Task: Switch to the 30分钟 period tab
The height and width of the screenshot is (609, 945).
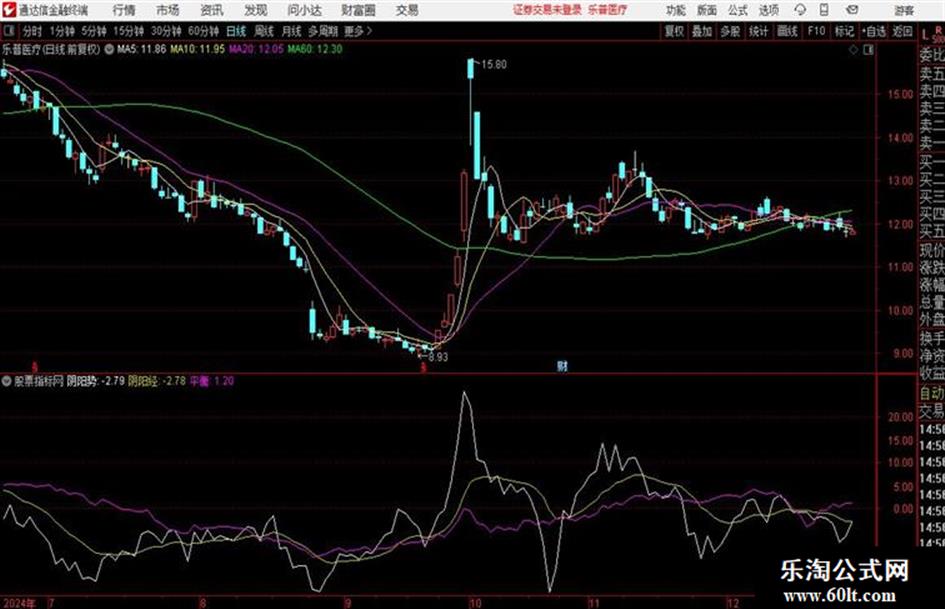Action: (x=166, y=31)
